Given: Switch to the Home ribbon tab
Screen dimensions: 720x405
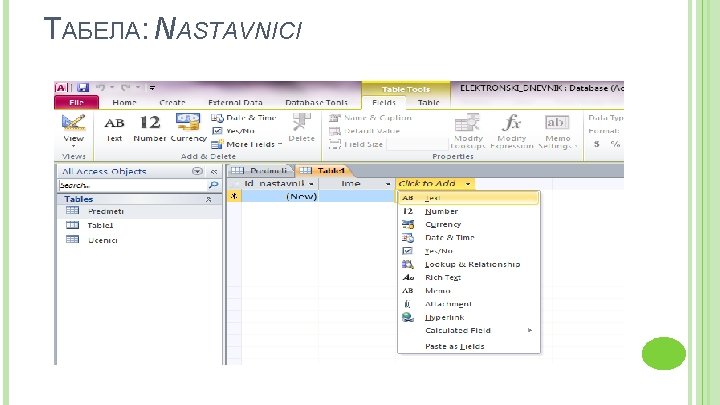Looking at the screenshot, I should [x=124, y=102].
